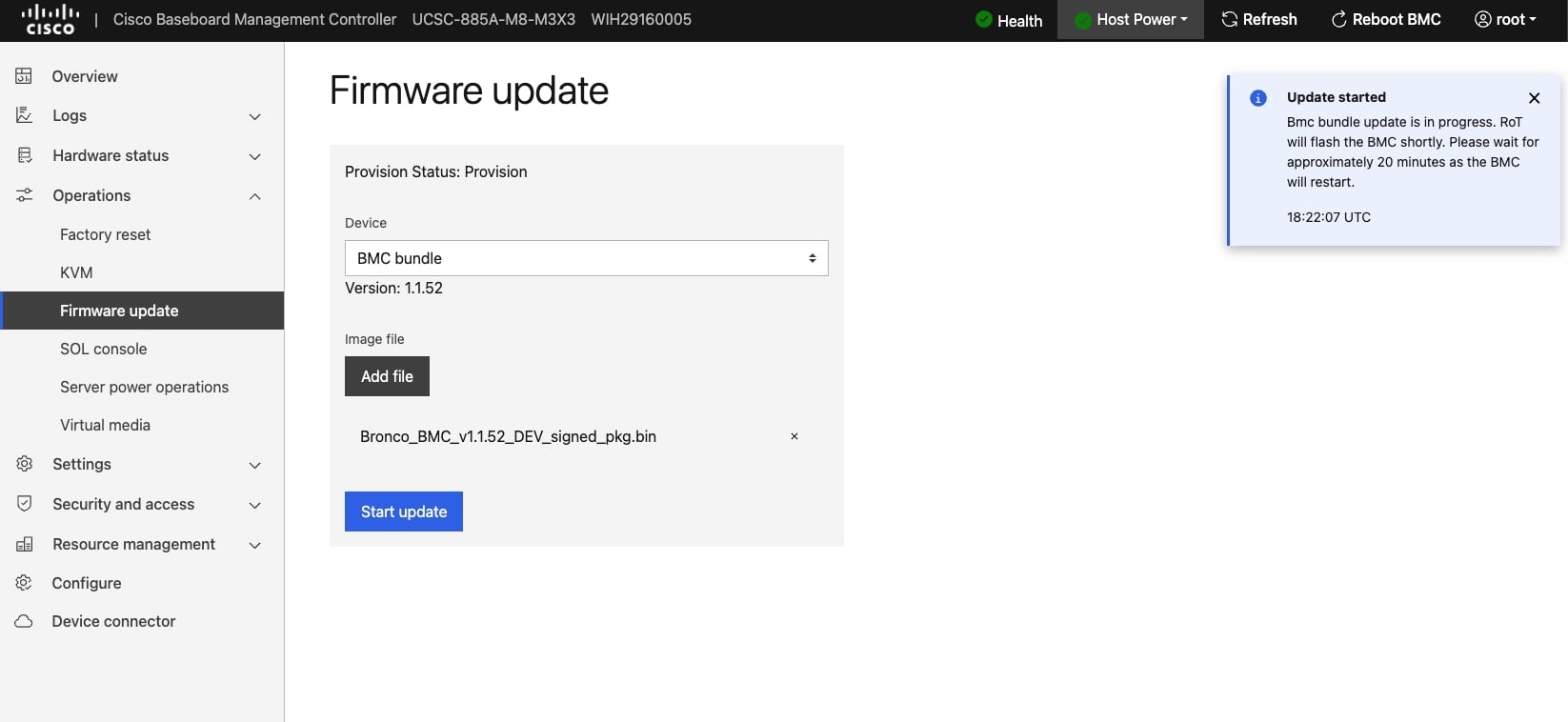Expand Resource management chevron
The height and width of the screenshot is (722, 1568).
[254, 545]
